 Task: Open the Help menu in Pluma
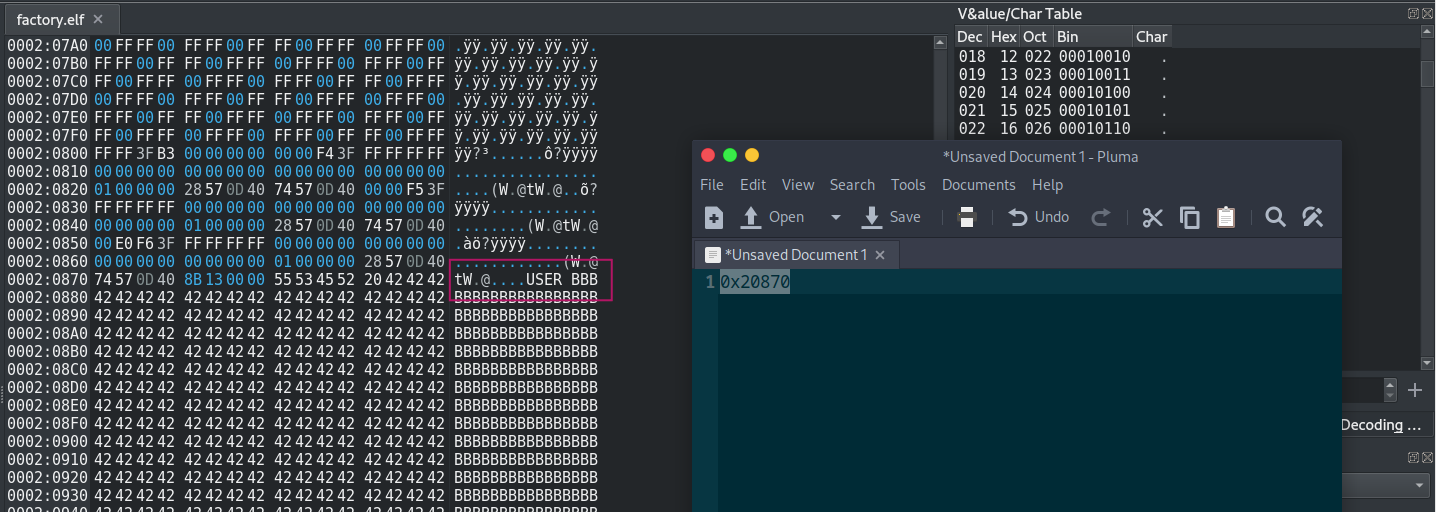click(1047, 185)
